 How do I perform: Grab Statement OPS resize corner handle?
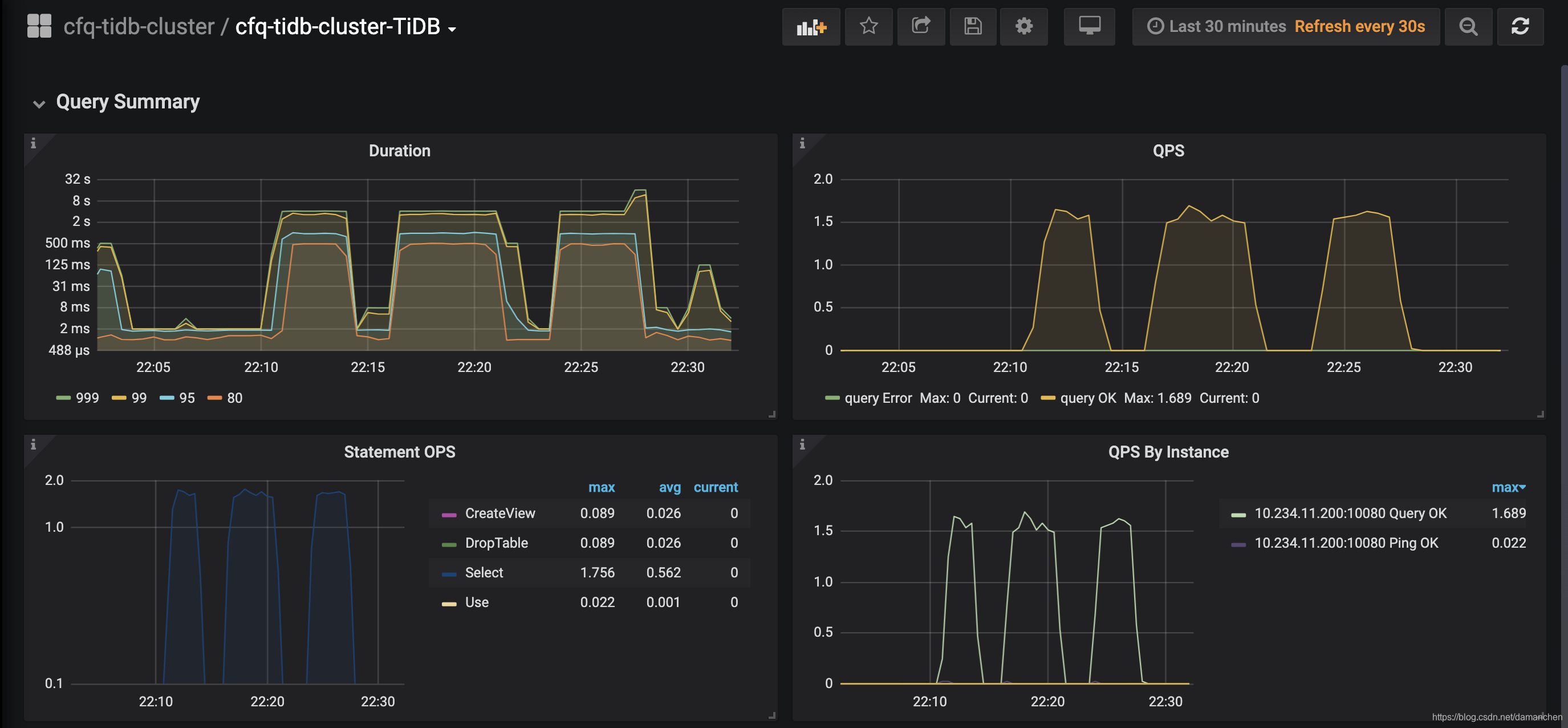772,715
